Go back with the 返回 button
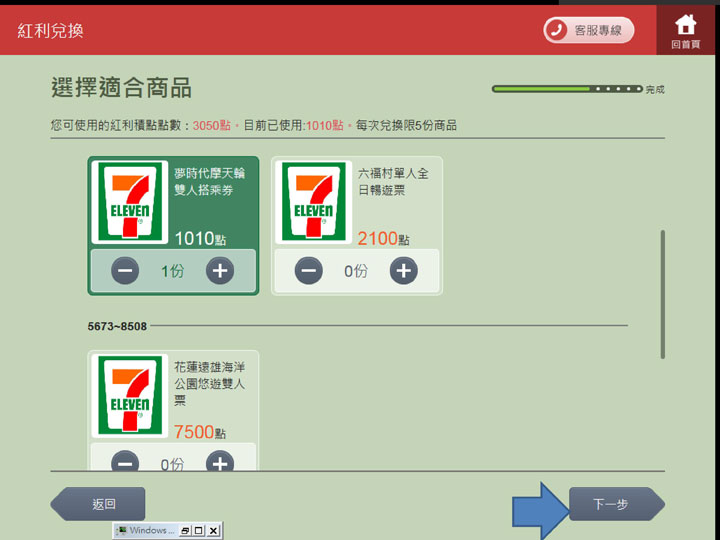Viewport: 720px width, 540px height. [98, 504]
